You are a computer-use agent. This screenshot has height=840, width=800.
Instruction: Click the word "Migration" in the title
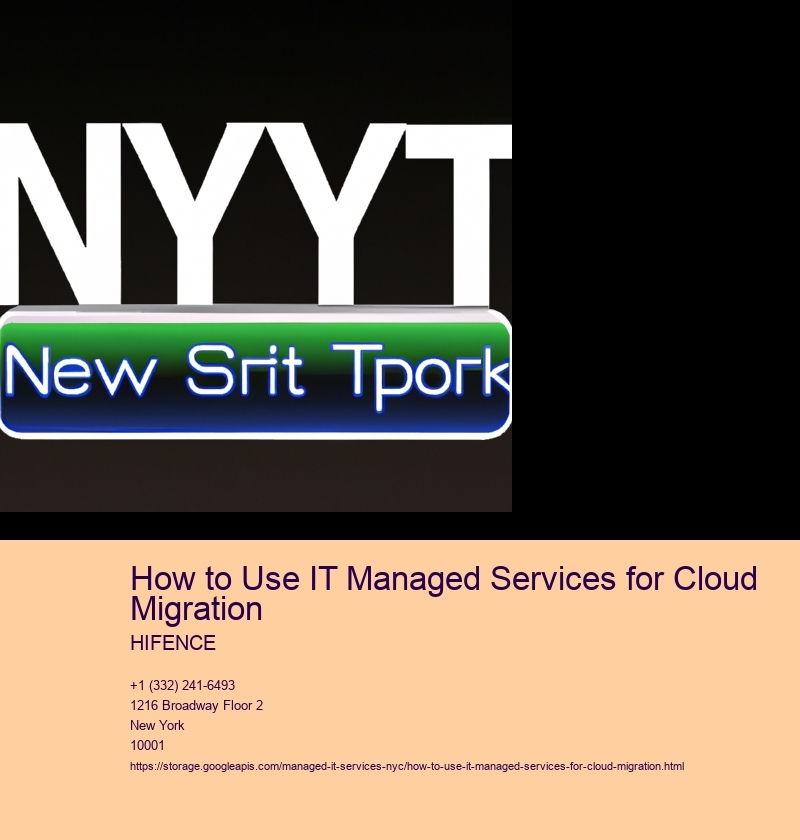pos(196,608)
